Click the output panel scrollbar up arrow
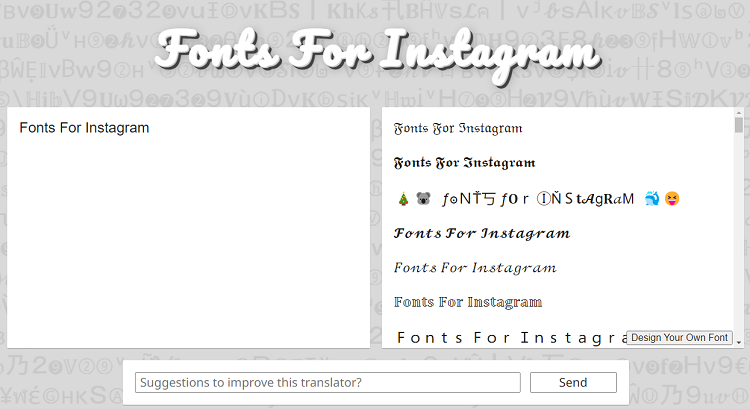750x409 pixels. point(739,113)
